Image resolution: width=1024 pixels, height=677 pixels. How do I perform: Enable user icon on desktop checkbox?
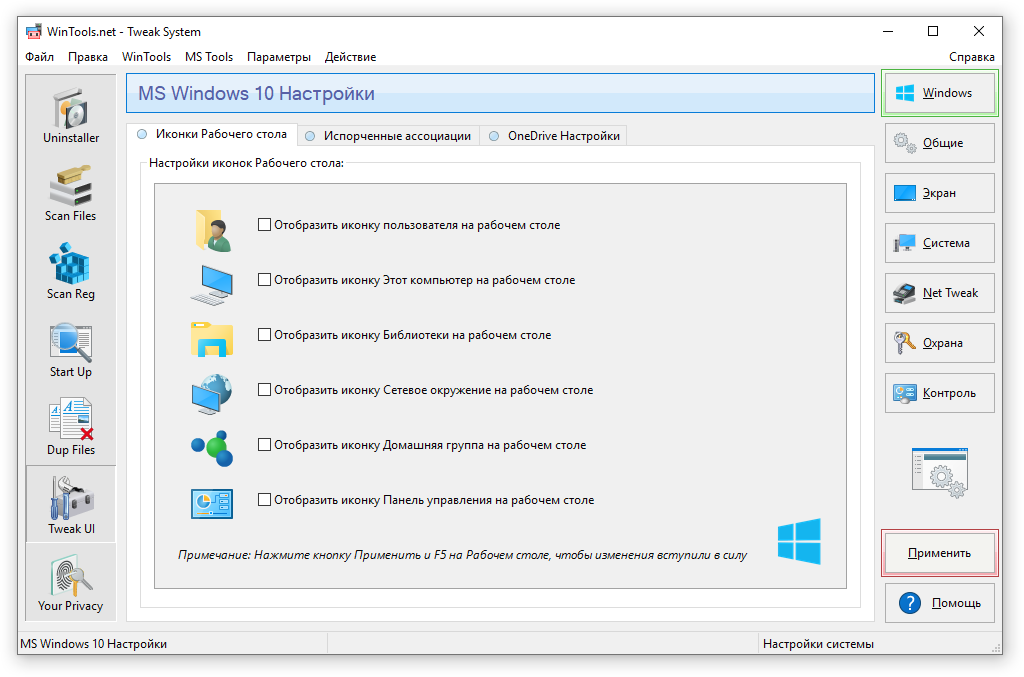[x=264, y=225]
